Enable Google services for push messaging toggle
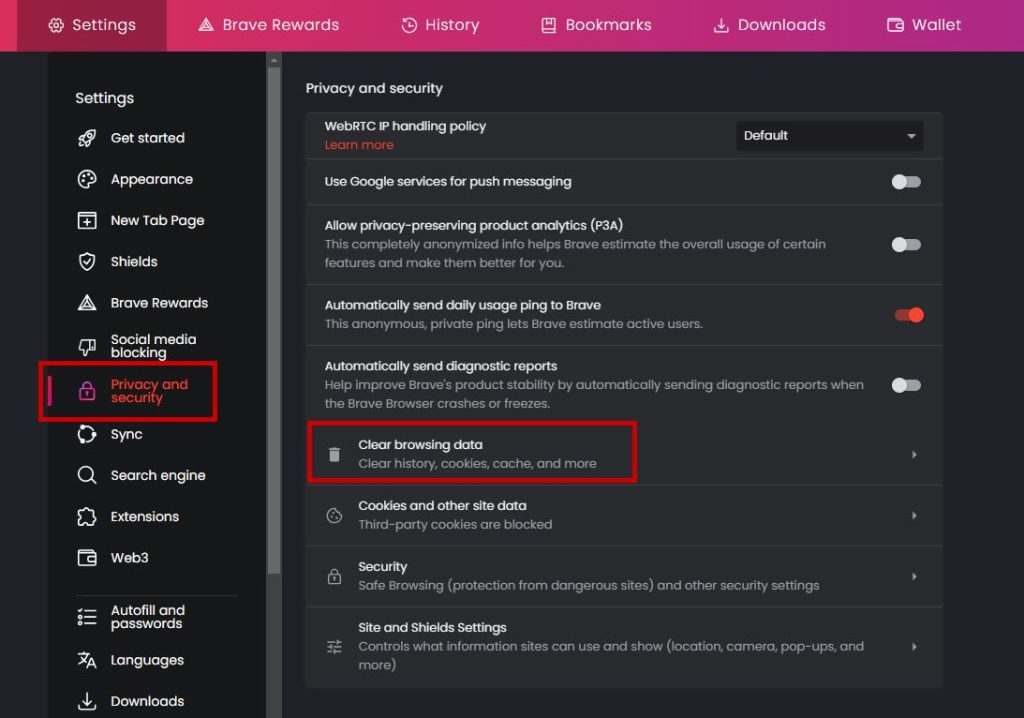Viewport: 1024px width, 718px height. coord(906,182)
